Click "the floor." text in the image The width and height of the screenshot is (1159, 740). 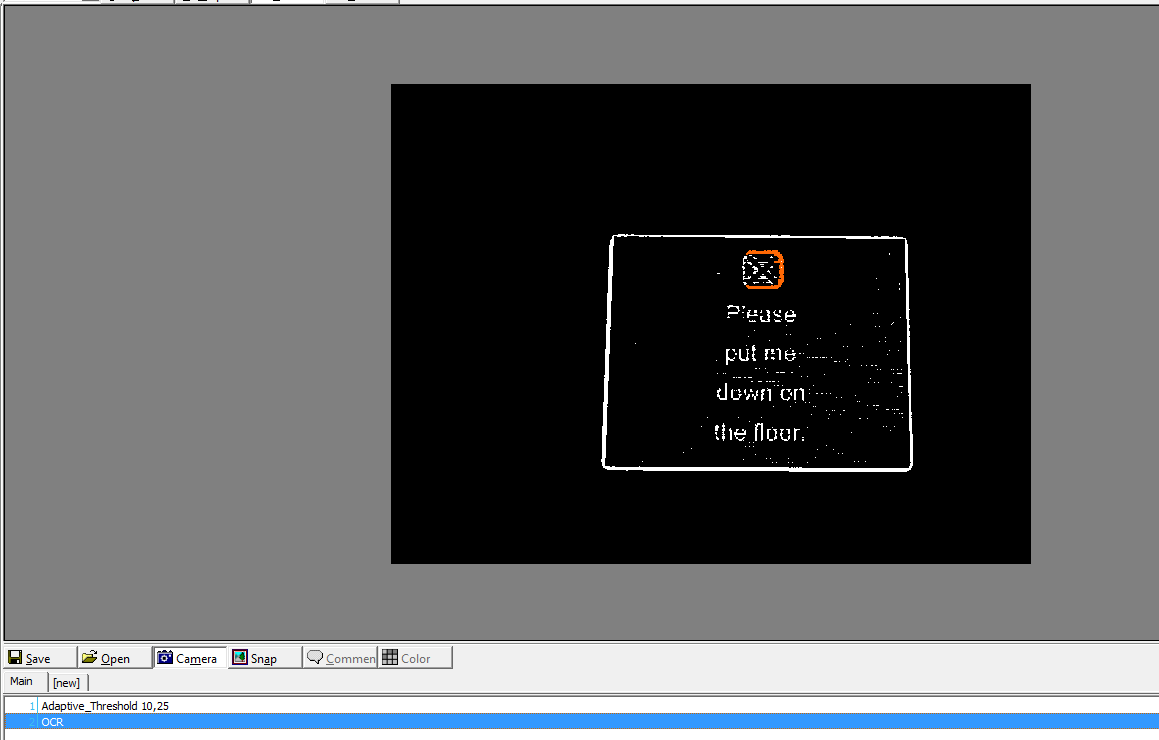coord(759,433)
